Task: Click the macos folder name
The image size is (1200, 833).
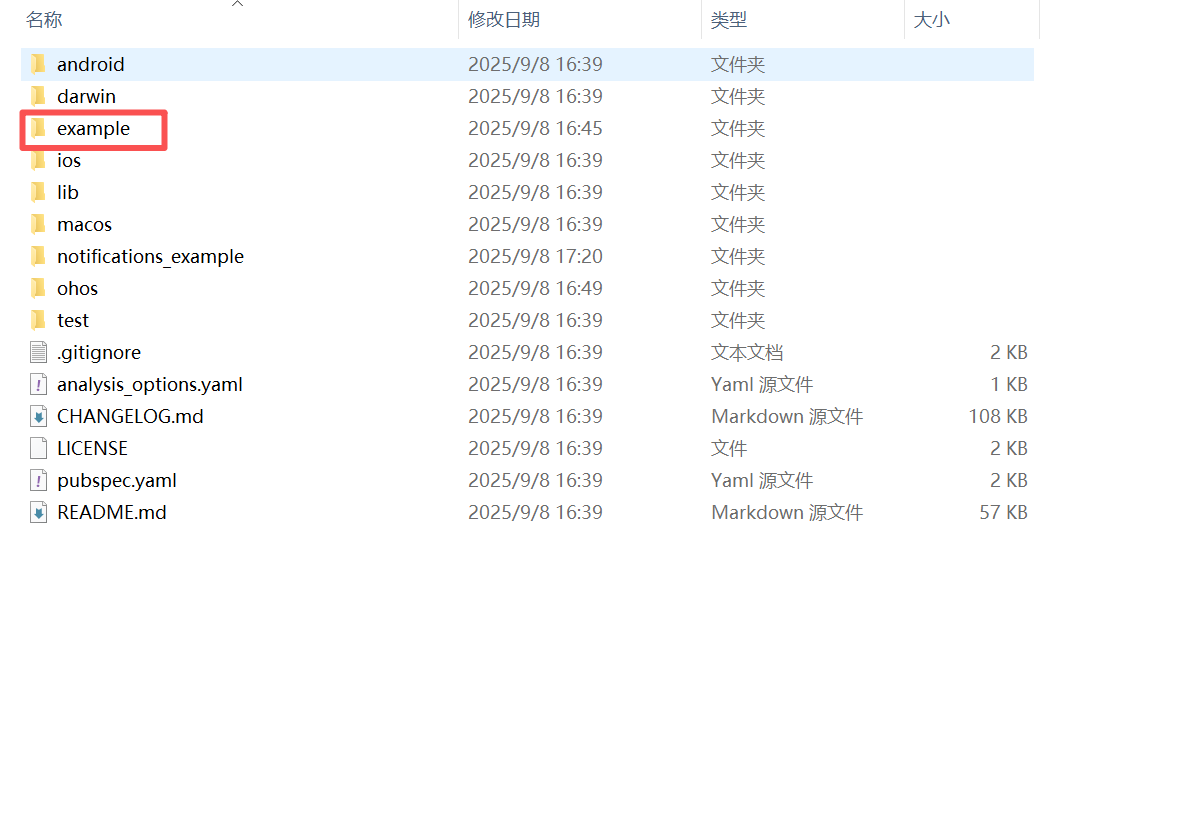Action: point(84,224)
